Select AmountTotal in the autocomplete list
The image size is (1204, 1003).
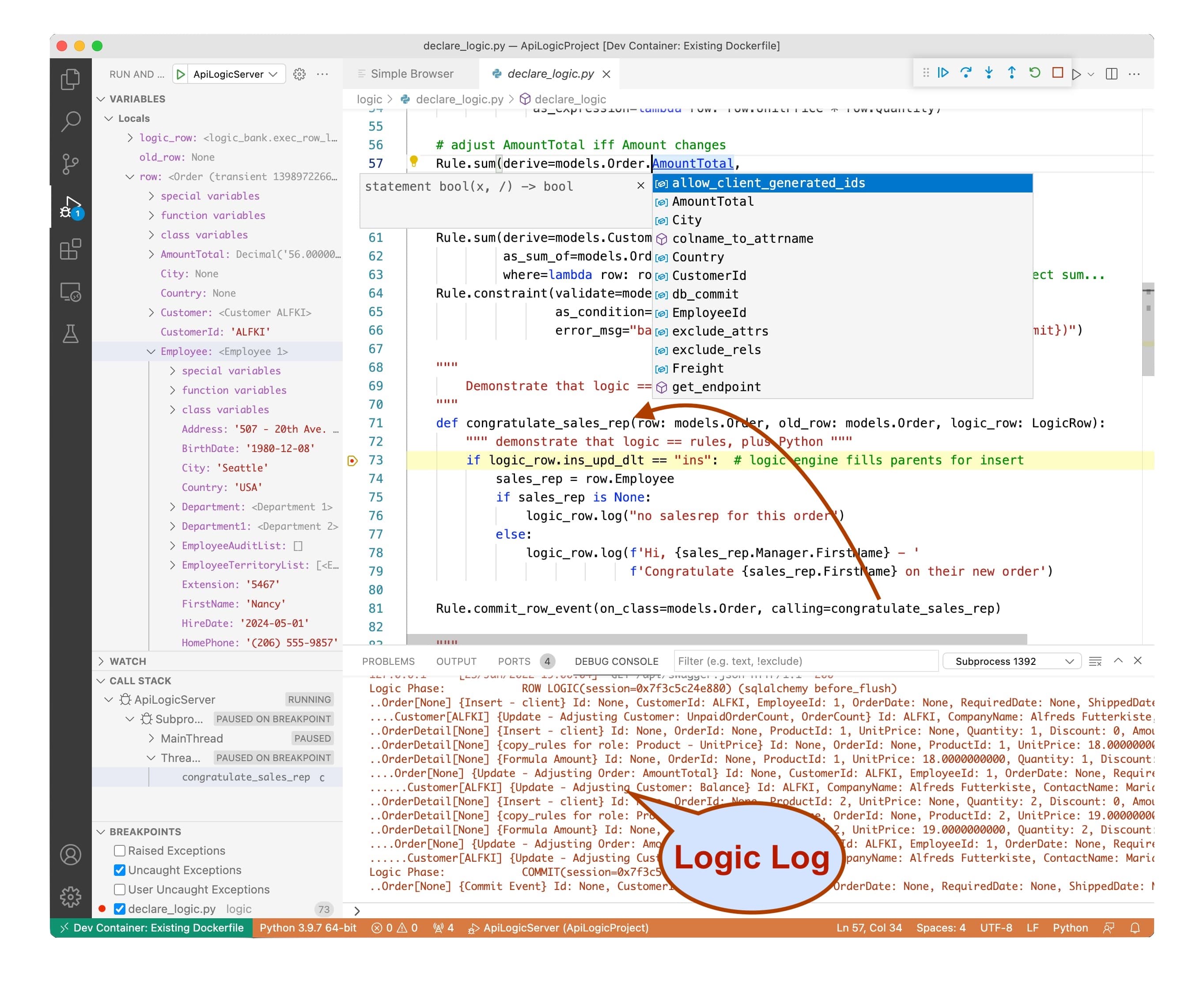713,202
